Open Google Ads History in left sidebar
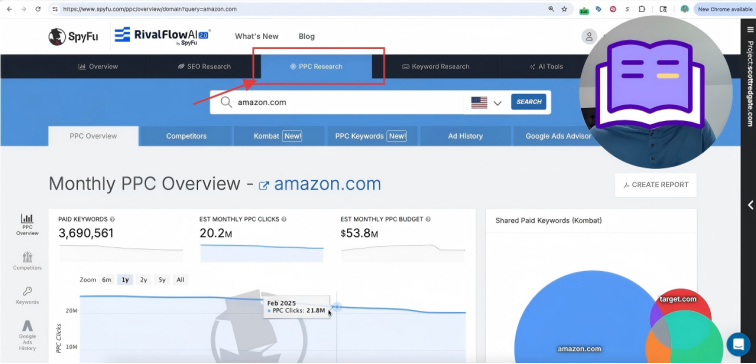The width and height of the screenshot is (756, 364). click(x=27, y=335)
